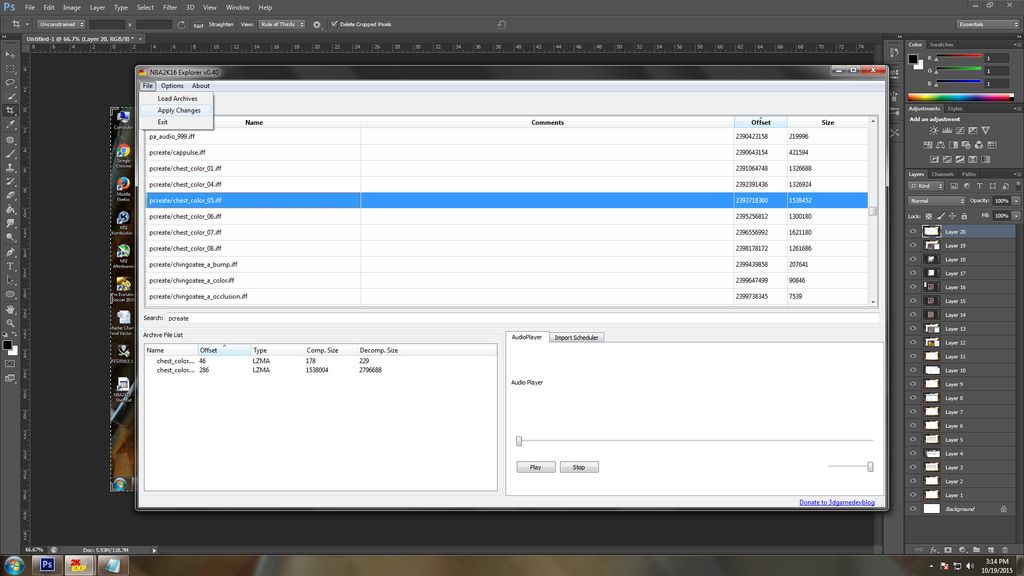Add a Levels adjustment
This screenshot has width=1024, height=576.
point(947,131)
